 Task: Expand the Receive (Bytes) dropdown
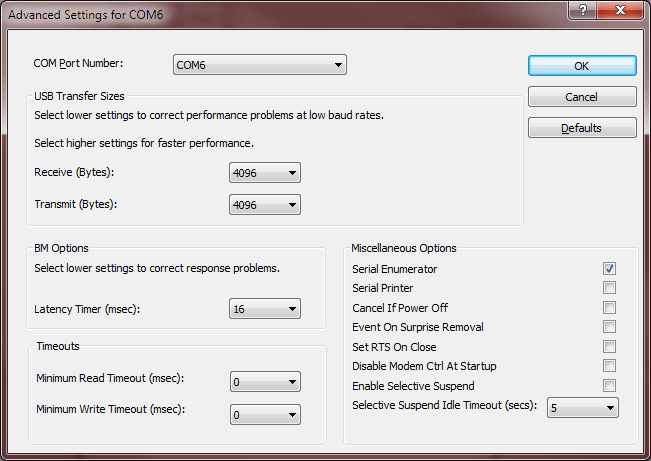click(265, 173)
